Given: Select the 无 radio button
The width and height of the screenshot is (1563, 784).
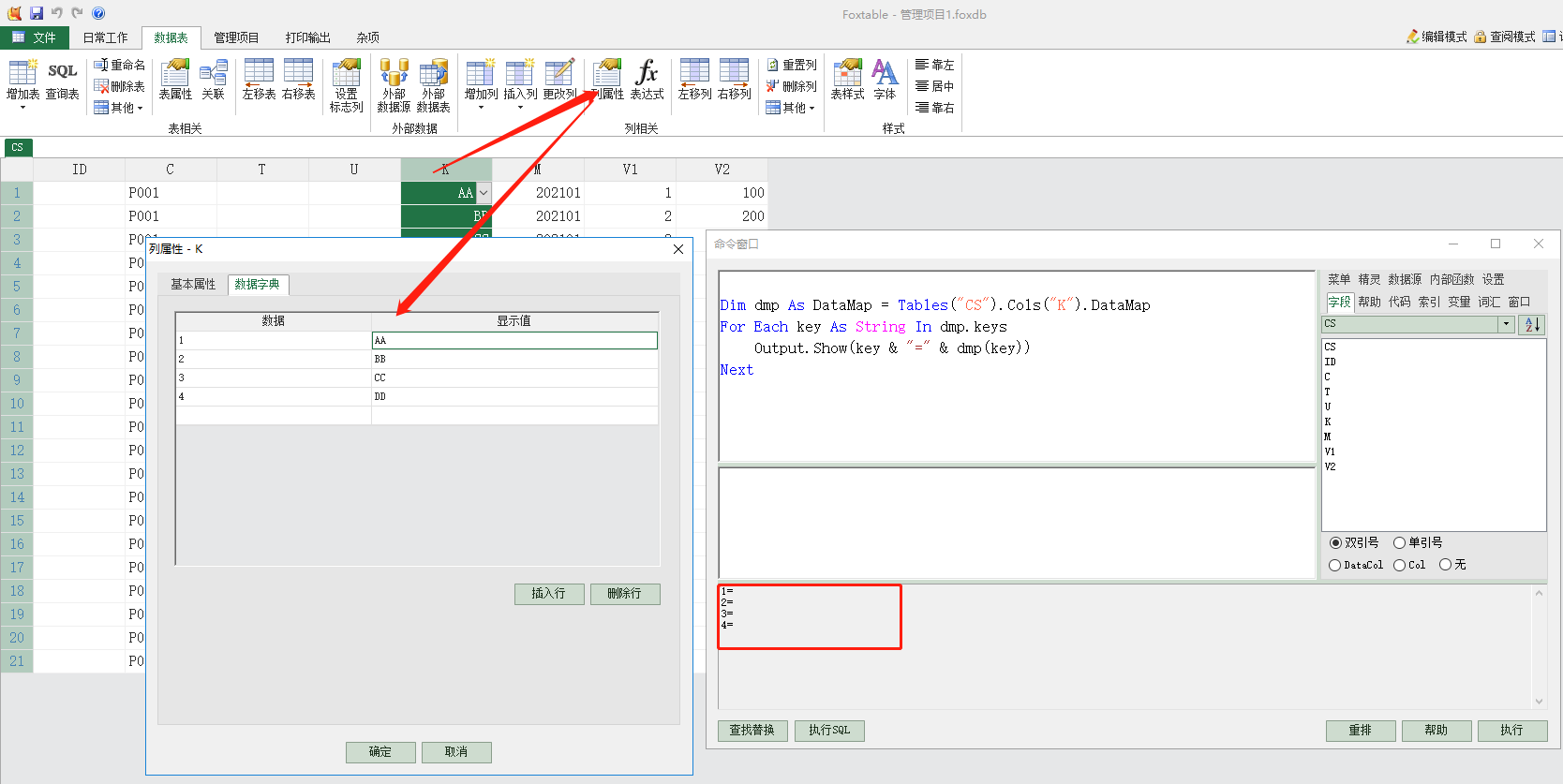Looking at the screenshot, I should click(x=1452, y=565).
